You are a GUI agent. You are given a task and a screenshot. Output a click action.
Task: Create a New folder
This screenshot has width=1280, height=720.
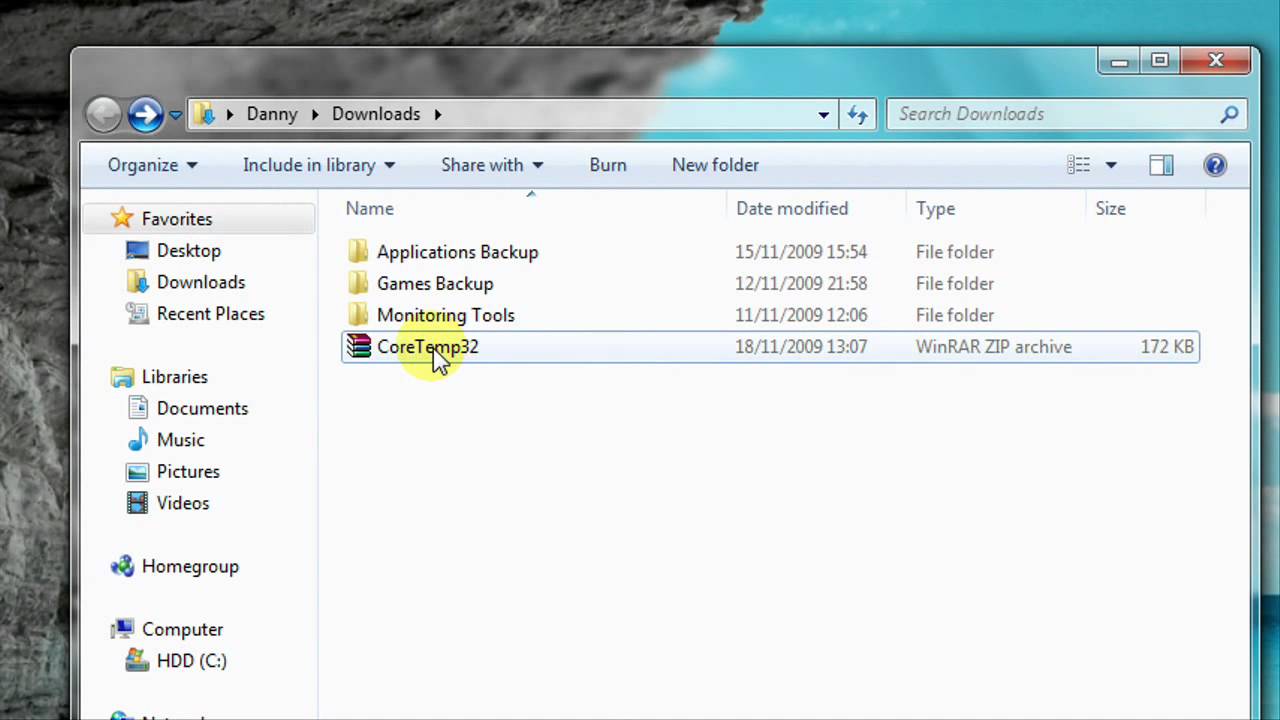click(x=715, y=165)
